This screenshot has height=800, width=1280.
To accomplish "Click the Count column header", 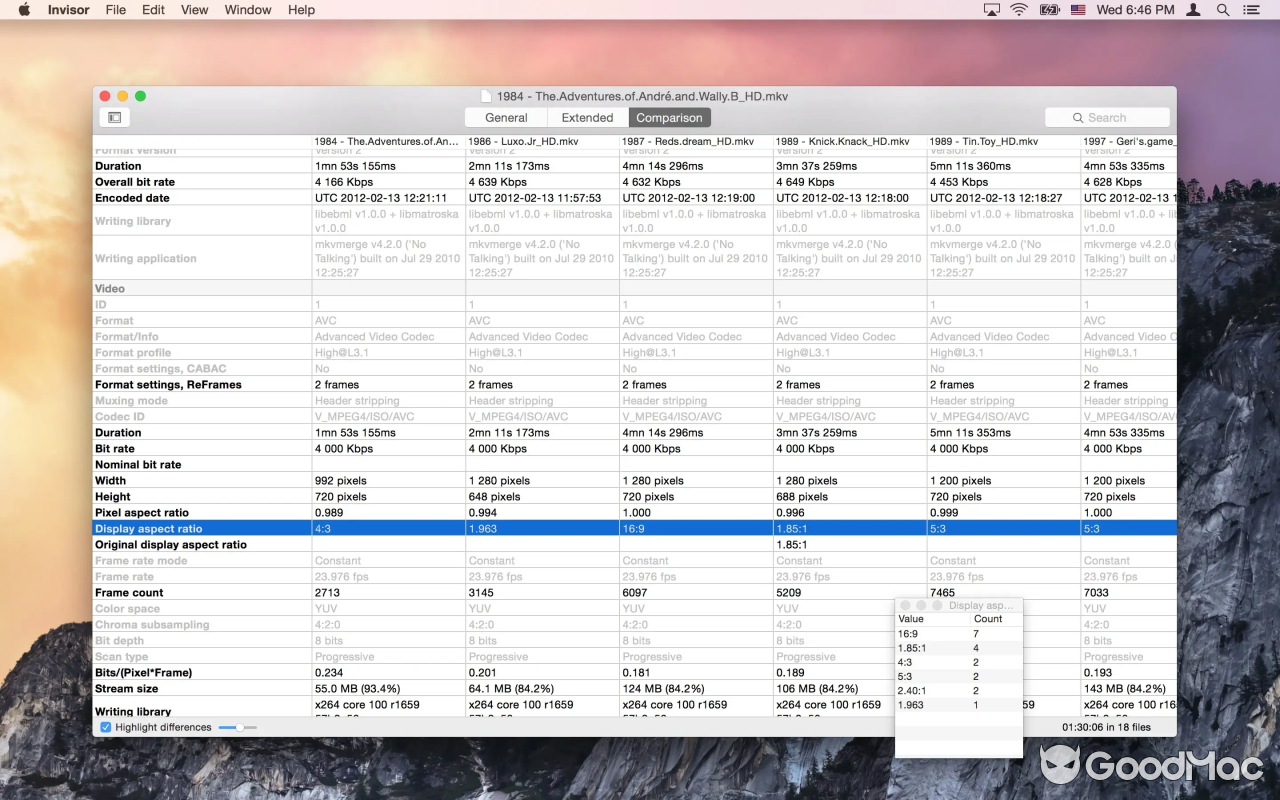I will [988, 619].
